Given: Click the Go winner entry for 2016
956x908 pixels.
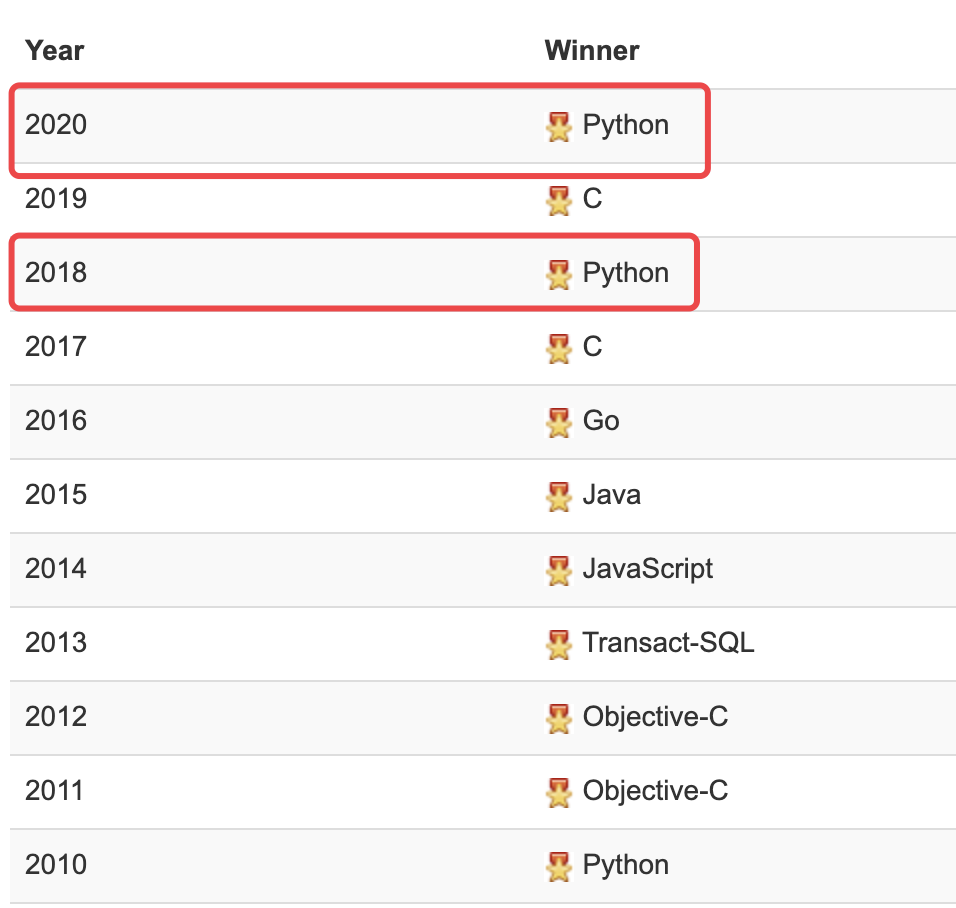Looking at the screenshot, I should coord(601,421).
